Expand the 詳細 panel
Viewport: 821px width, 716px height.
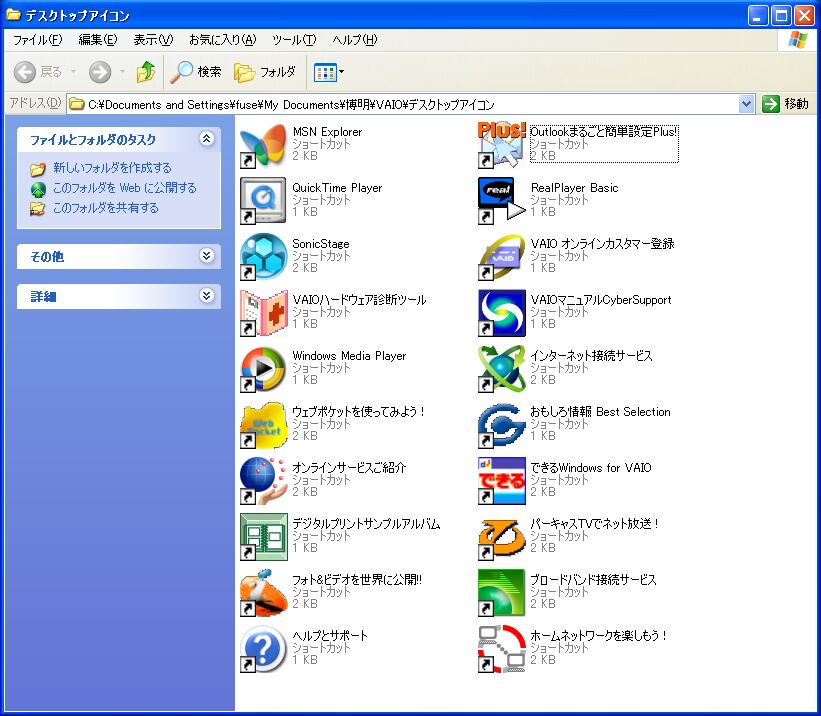pyautogui.click(x=206, y=296)
